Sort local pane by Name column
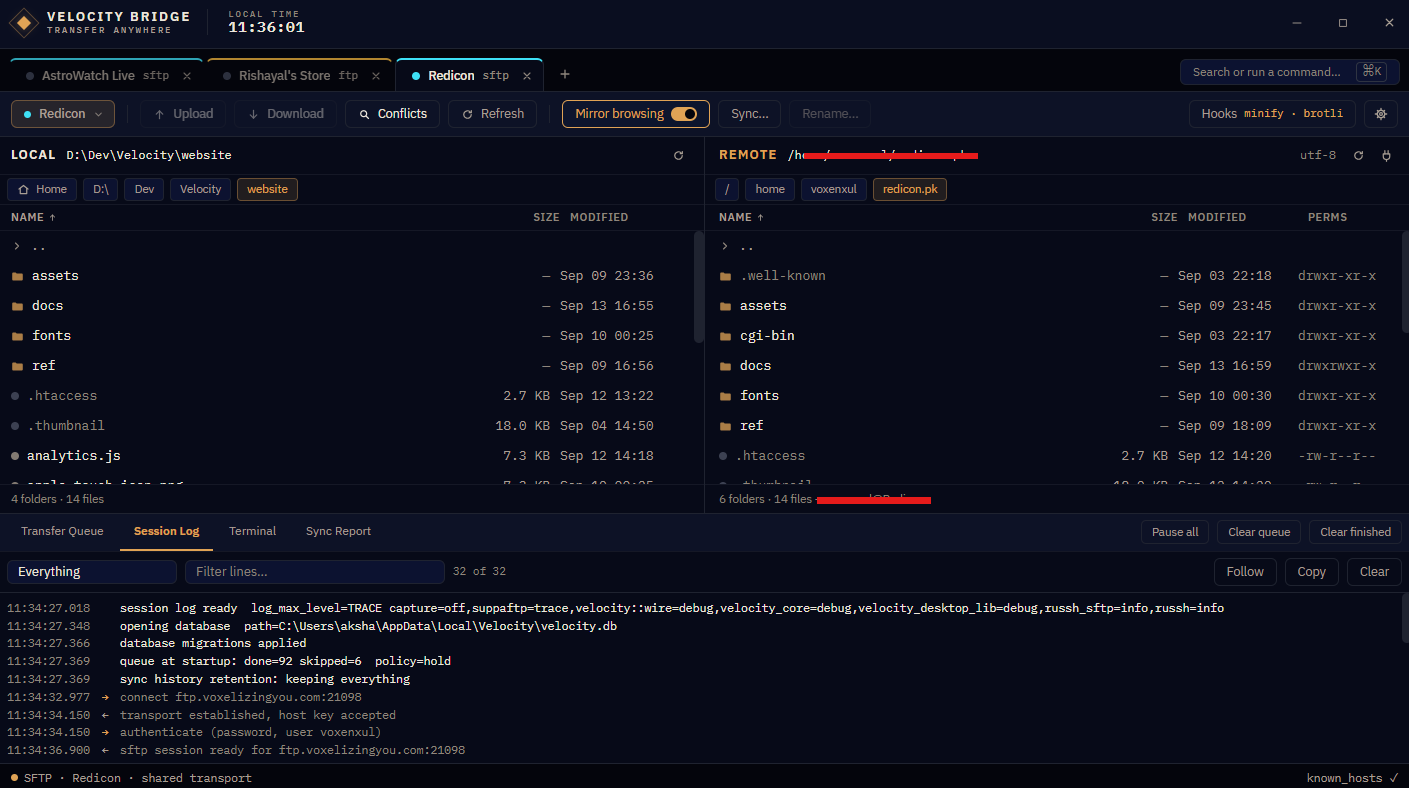 (x=33, y=217)
